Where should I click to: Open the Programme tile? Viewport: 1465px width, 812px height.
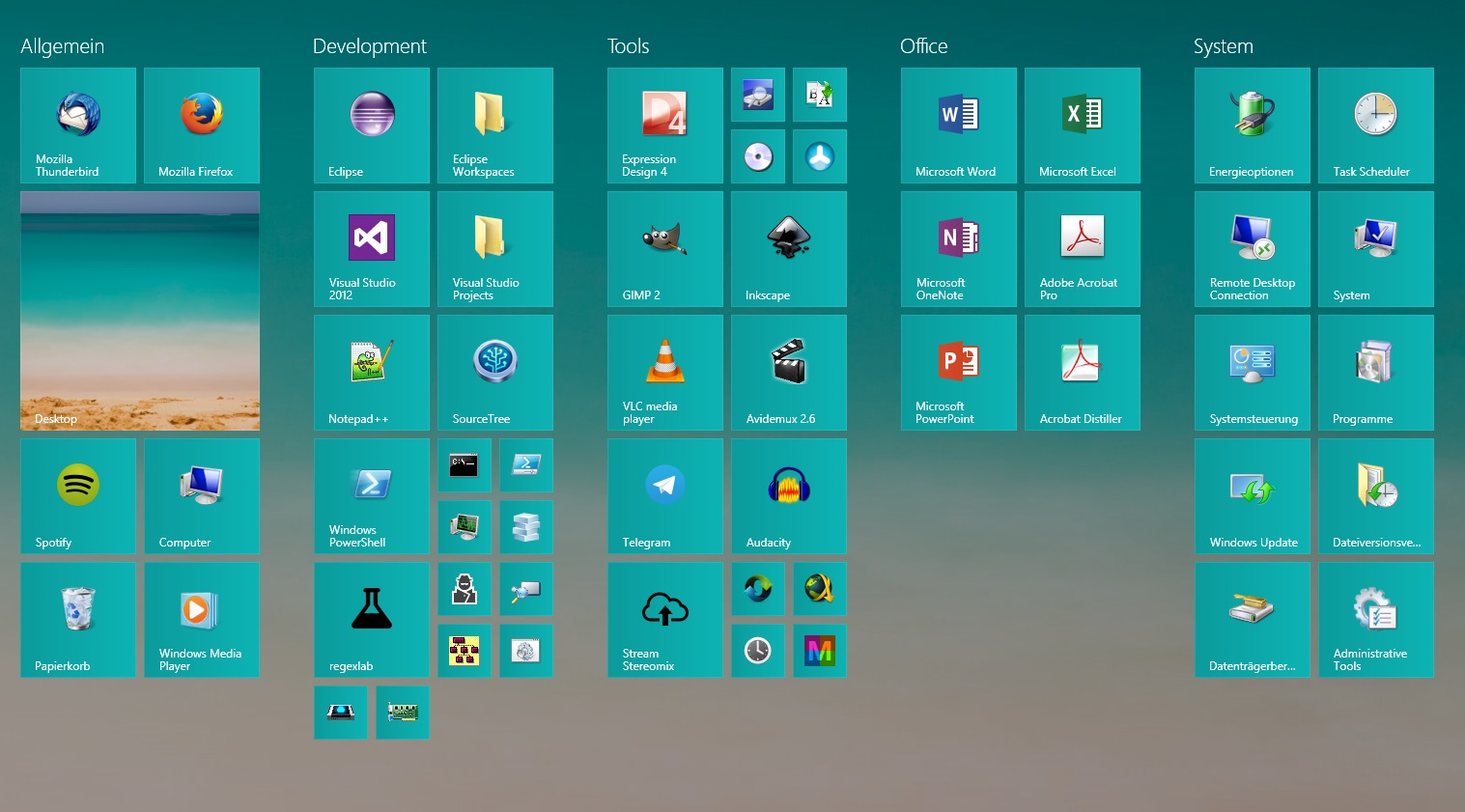coord(1376,373)
